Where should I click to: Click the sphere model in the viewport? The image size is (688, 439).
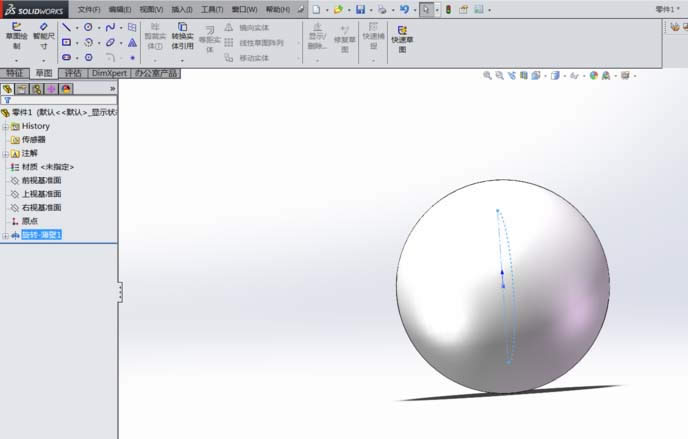[503, 286]
